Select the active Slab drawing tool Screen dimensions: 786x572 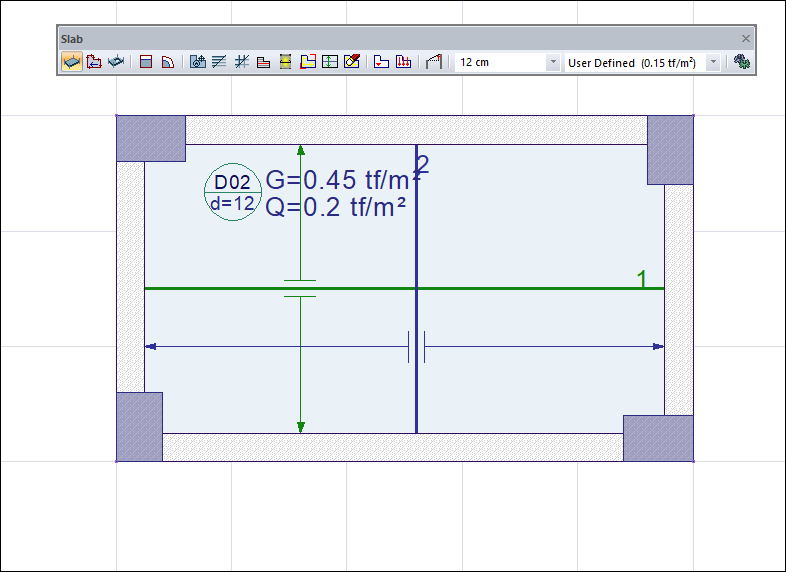tap(71, 62)
